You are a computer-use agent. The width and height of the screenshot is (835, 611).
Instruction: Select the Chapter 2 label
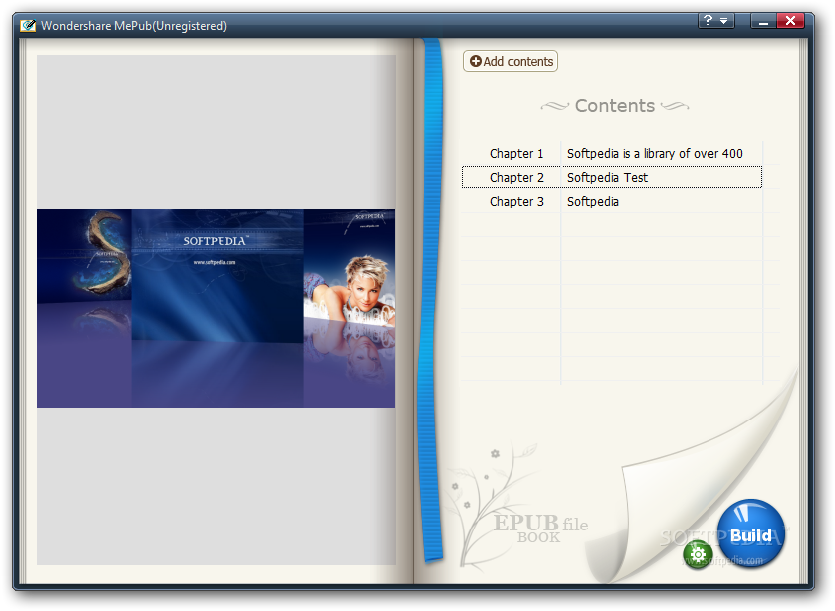point(517,177)
